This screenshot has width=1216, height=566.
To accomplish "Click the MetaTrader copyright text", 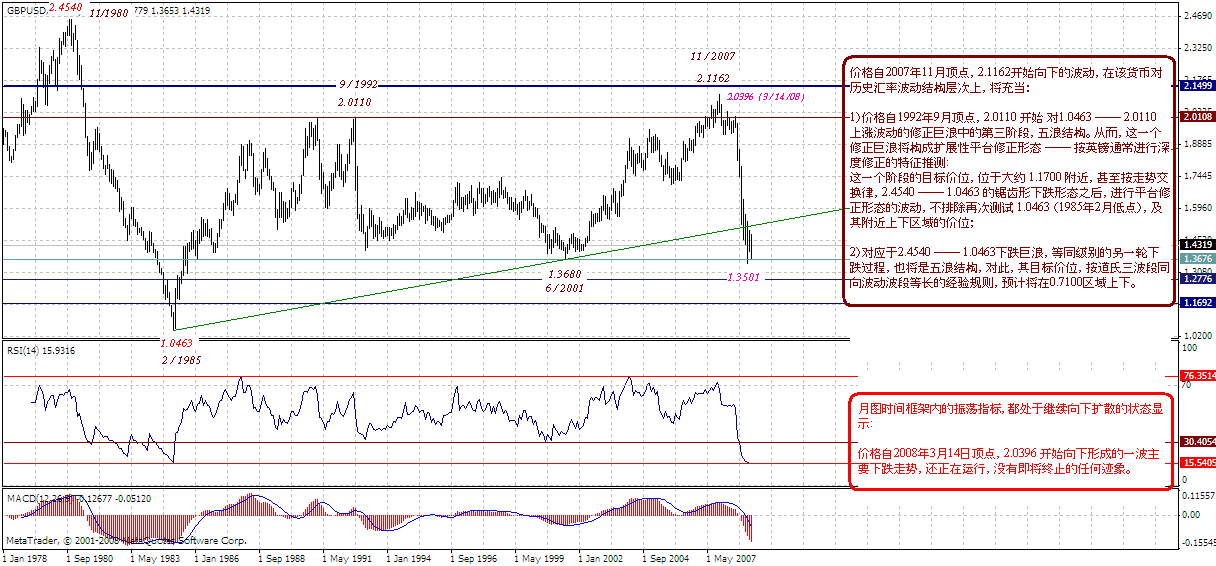I will pyautogui.click(x=128, y=540).
